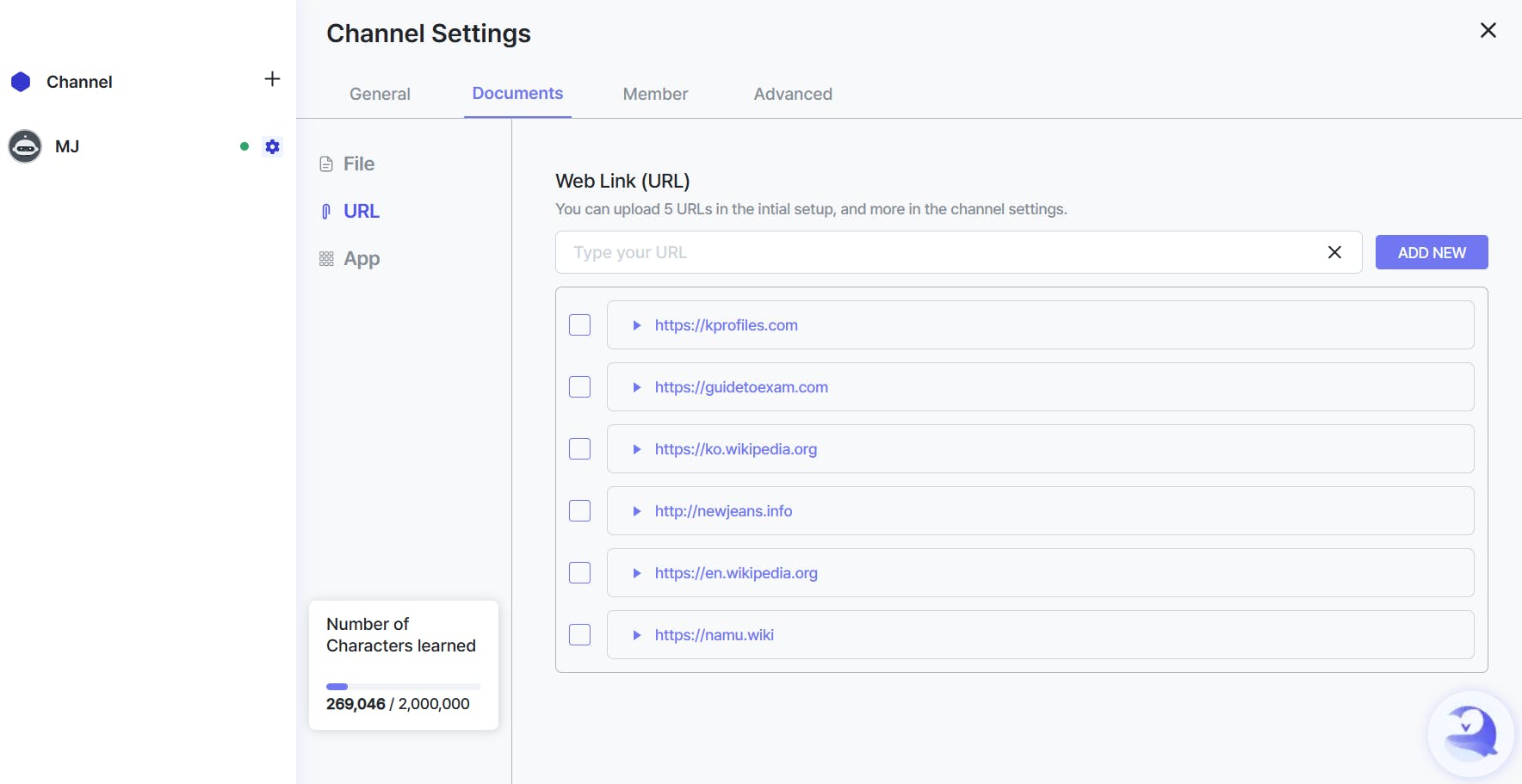Open the https://ko.wikipedia.org link
This screenshot has height=784, width=1522.
[735, 449]
